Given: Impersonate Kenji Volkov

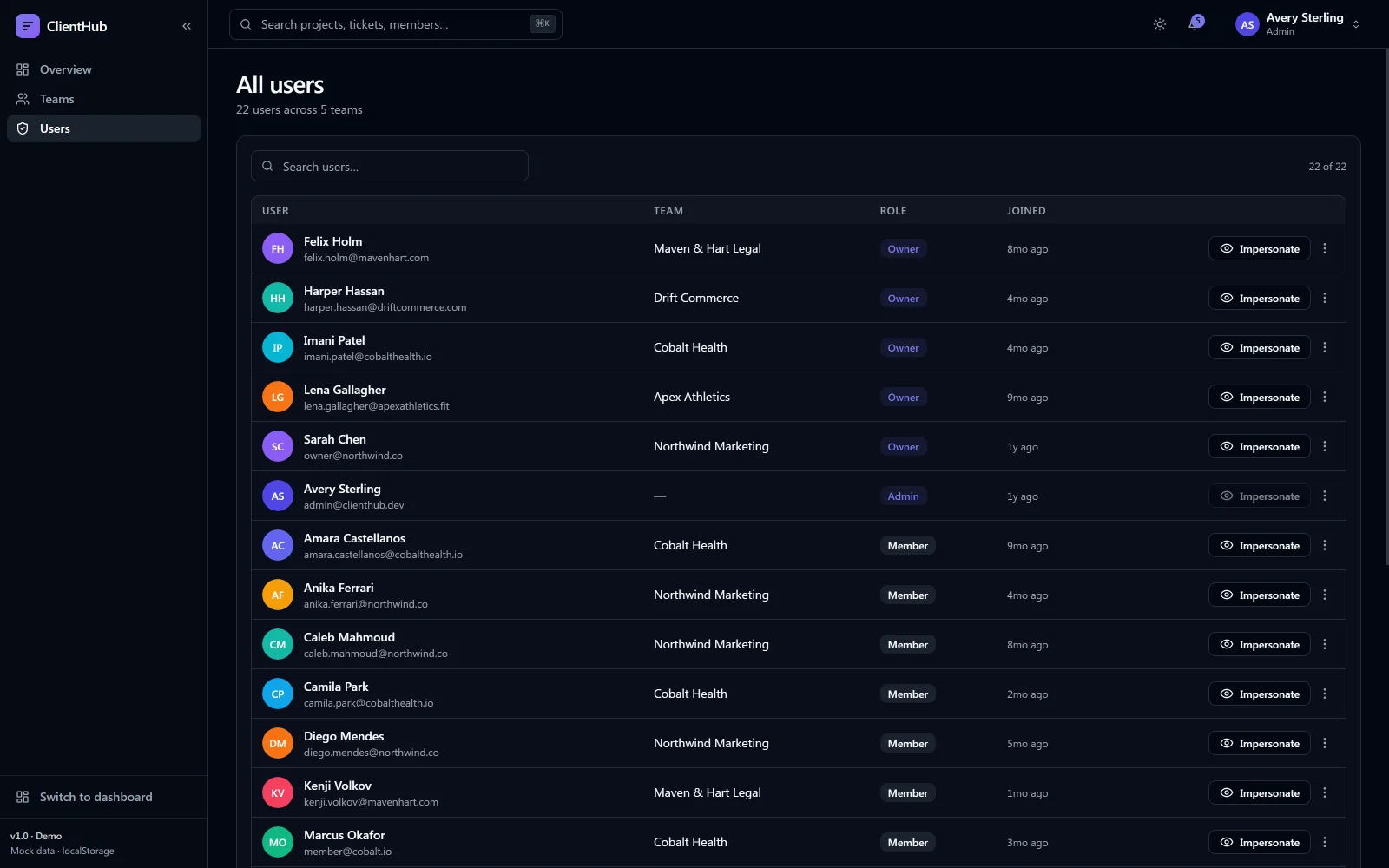Looking at the screenshot, I should tap(1260, 792).
